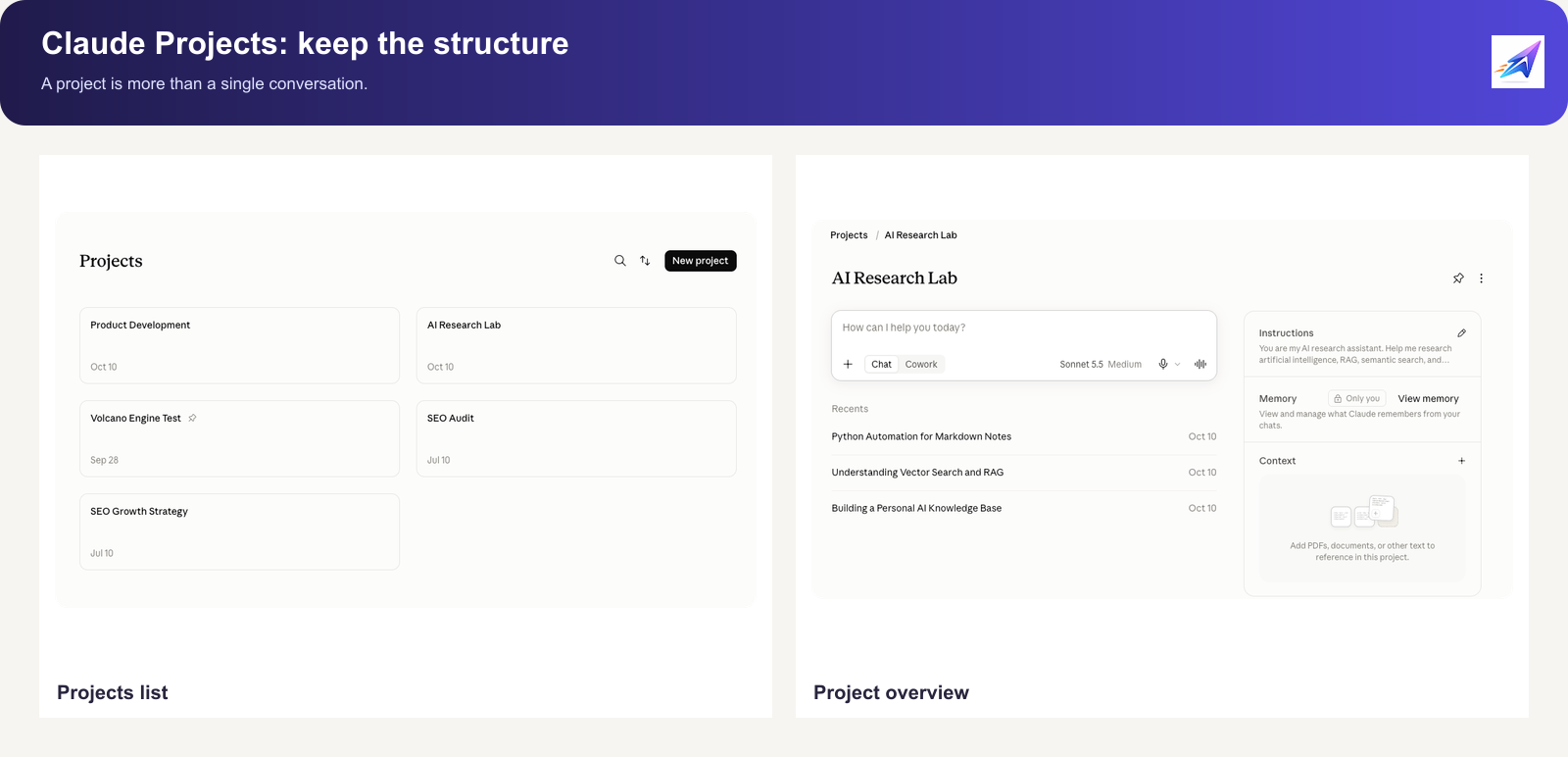Focus the 'How can I help you today?' input
Screen dimensions: 1568x757
tap(1024, 328)
